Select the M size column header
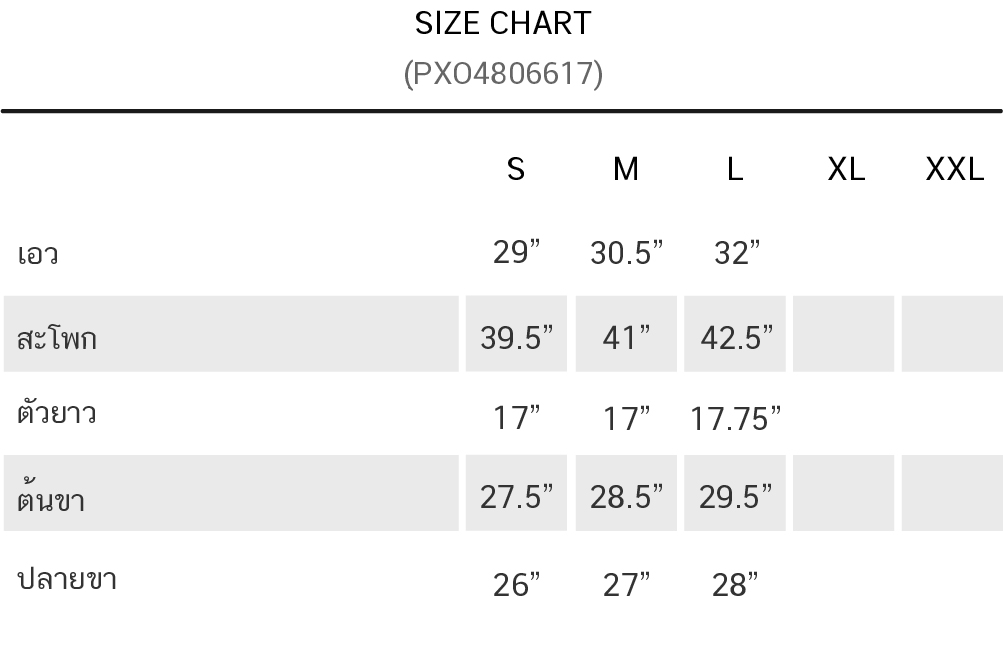Viewport: 1003px width, 666px height. point(626,169)
